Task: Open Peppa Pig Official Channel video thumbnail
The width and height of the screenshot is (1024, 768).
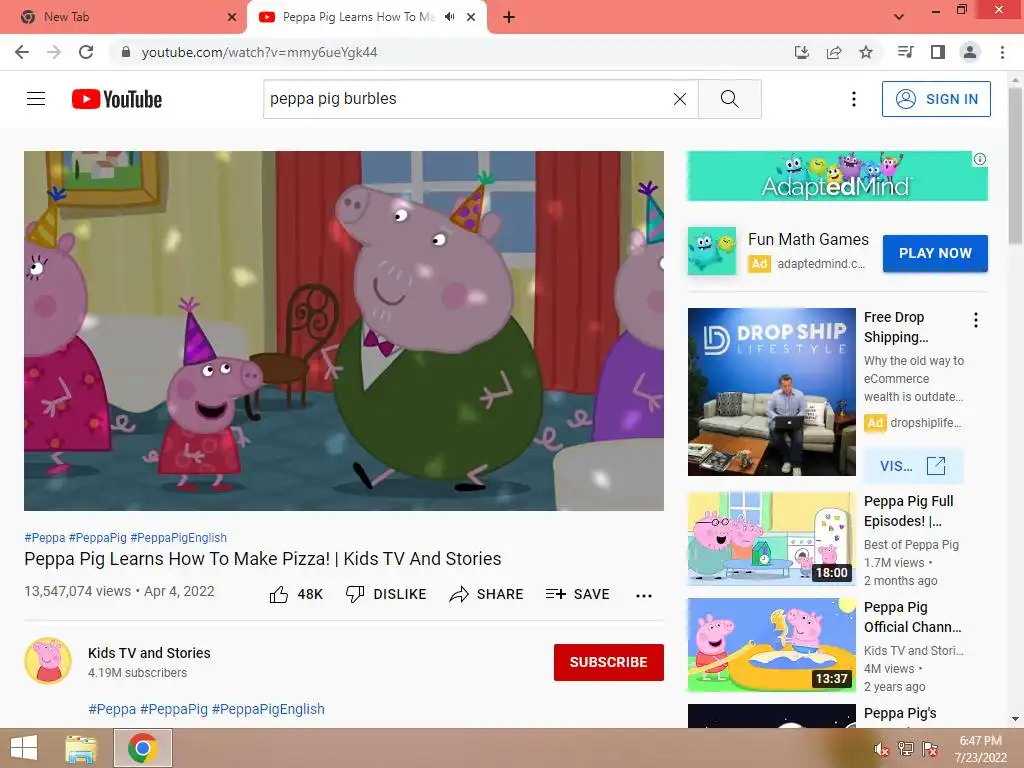Action: [771, 645]
